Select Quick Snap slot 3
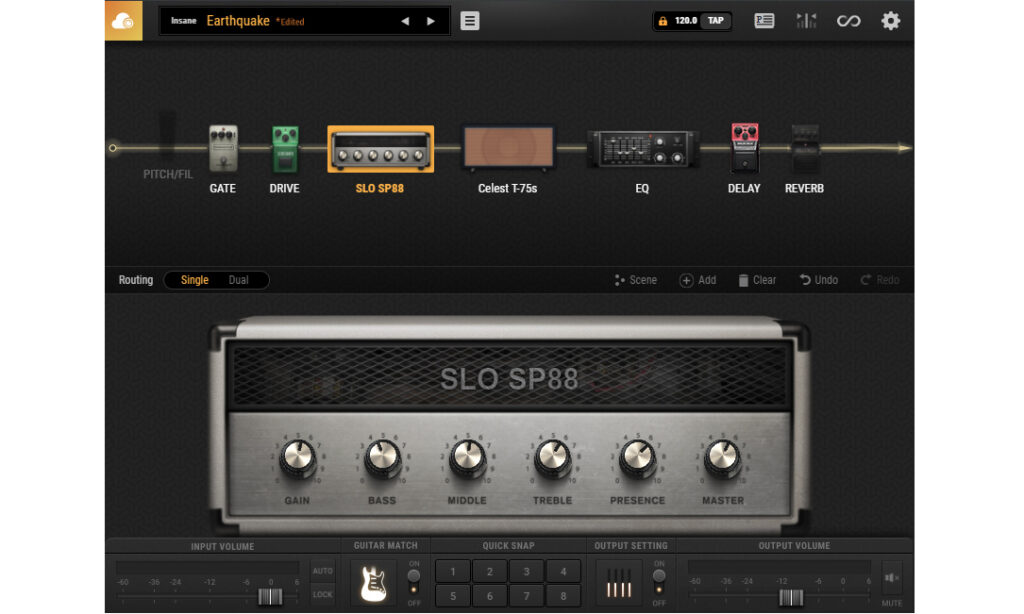The image size is (1024, 614). coord(526,572)
